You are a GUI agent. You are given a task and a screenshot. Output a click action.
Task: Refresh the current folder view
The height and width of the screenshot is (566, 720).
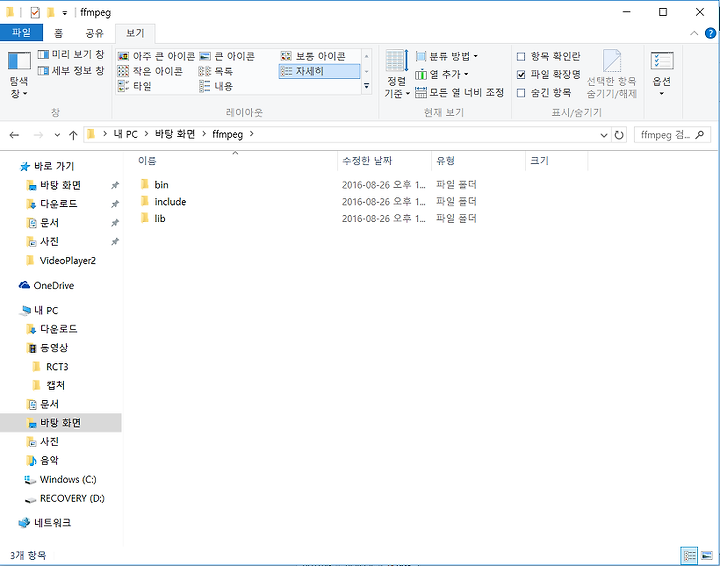[x=619, y=135]
